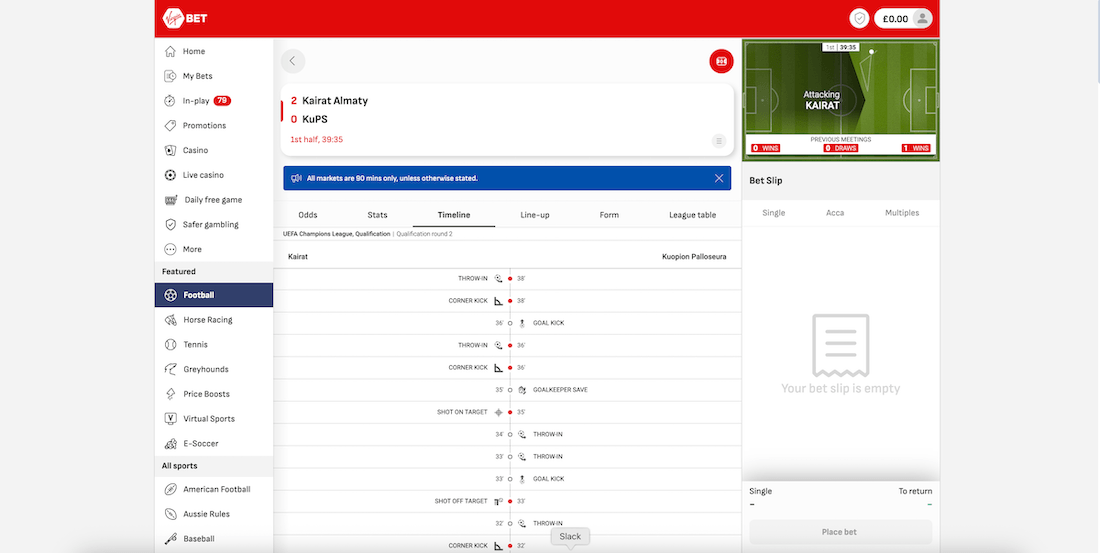Open Promotions in the sidebar
1100x553 pixels.
(214, 126)
